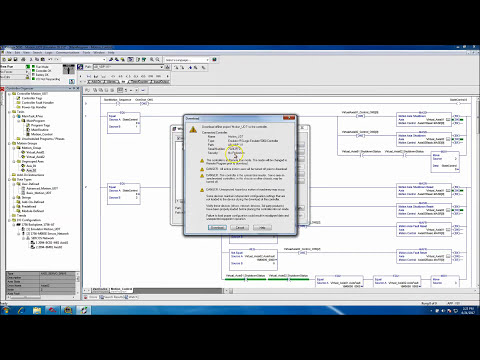The height and width of the screenshot is (360, 480).
Task: Click the Cut toolbar icon
Action: click(31, 59)
